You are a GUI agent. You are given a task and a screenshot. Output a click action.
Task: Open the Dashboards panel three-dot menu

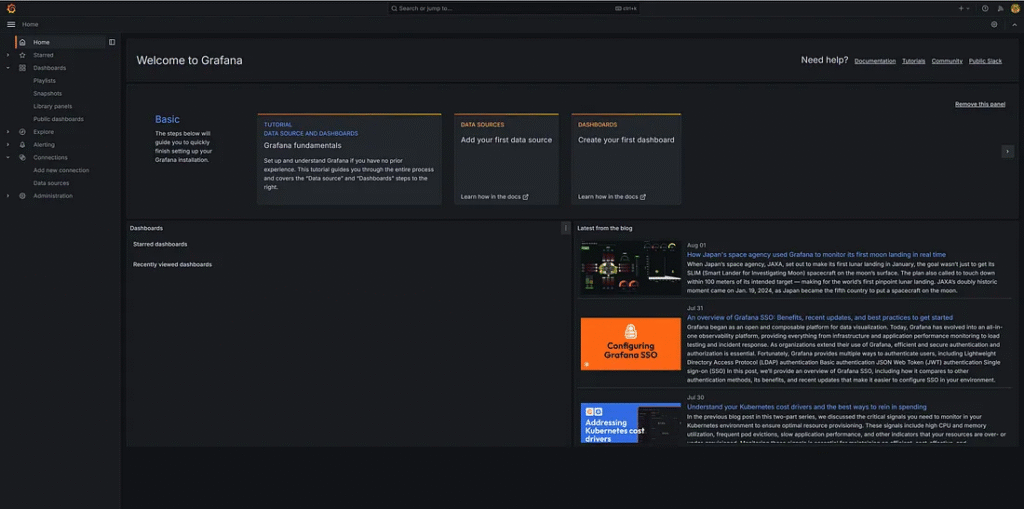pos(566,228)
